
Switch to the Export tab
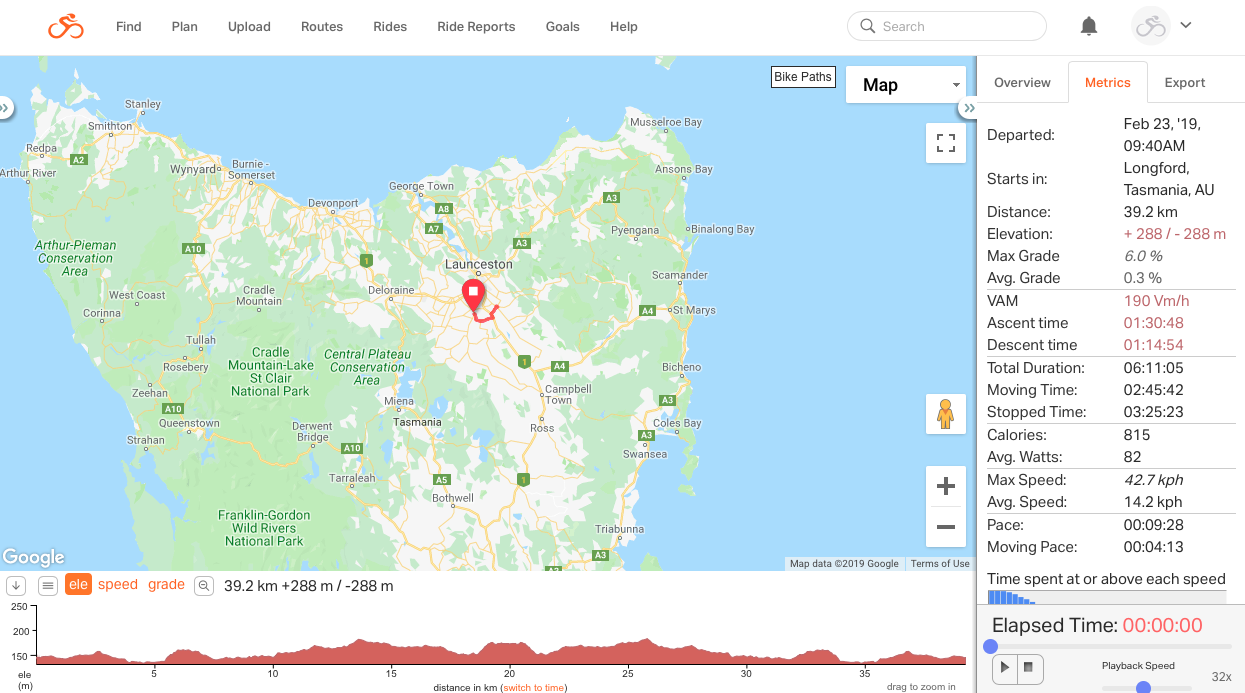point(1184,83)
